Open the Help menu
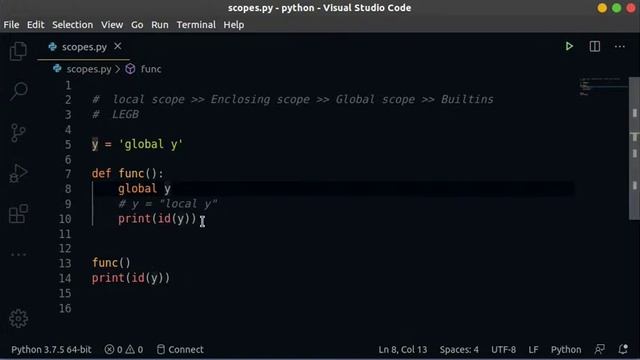Screen dimensions: 640x360 tap(233, 25)
